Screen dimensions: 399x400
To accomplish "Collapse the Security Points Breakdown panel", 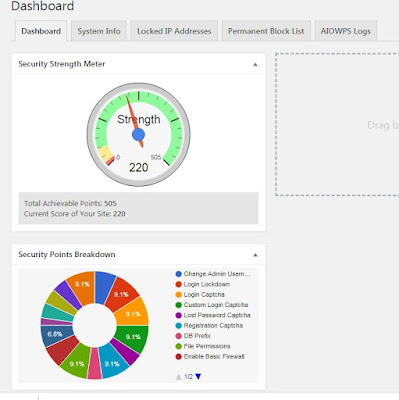I will pyautogui.click(x=255, y=255).
